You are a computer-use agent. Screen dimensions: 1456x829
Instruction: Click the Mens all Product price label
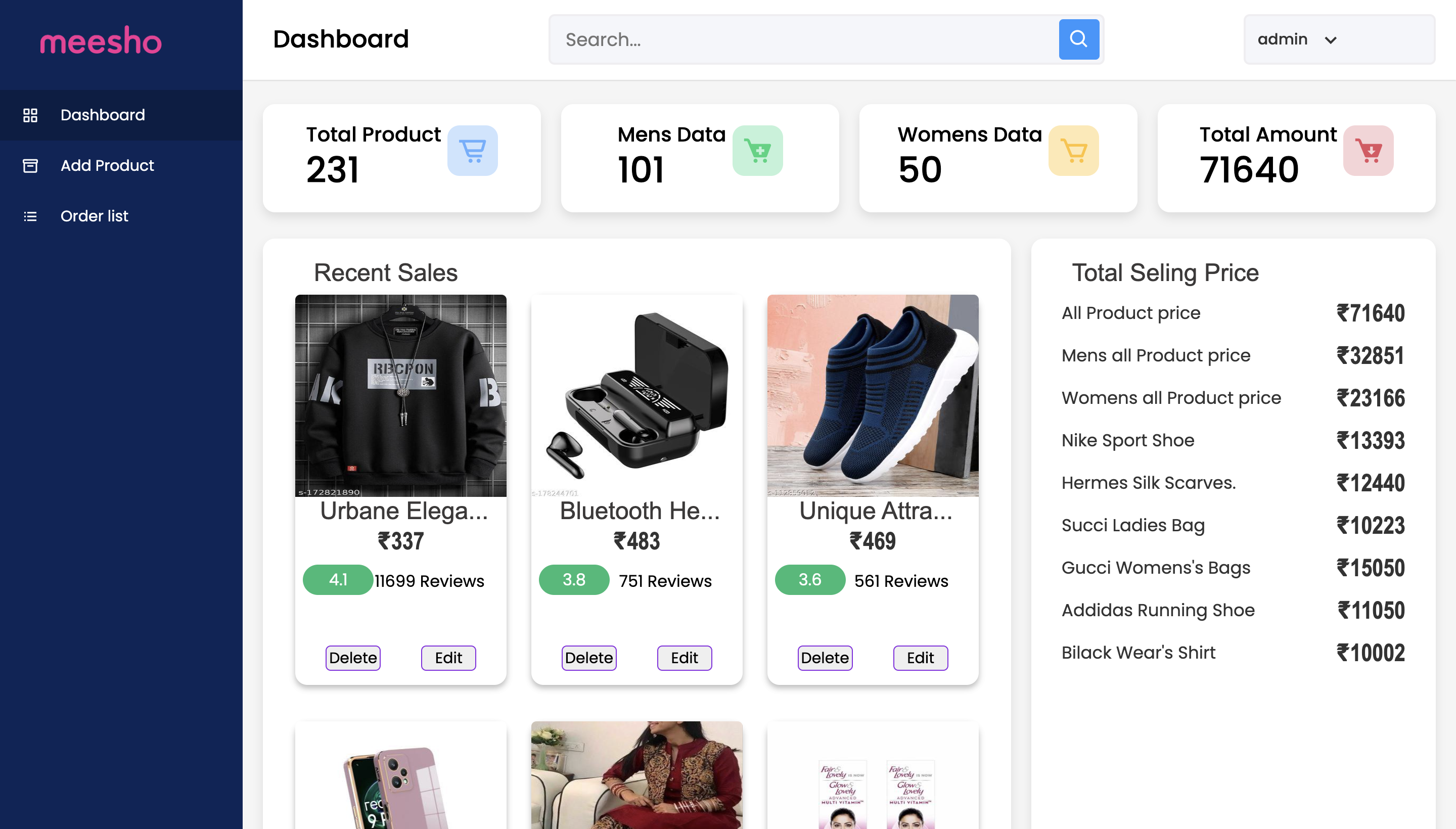coord(1156,355)
